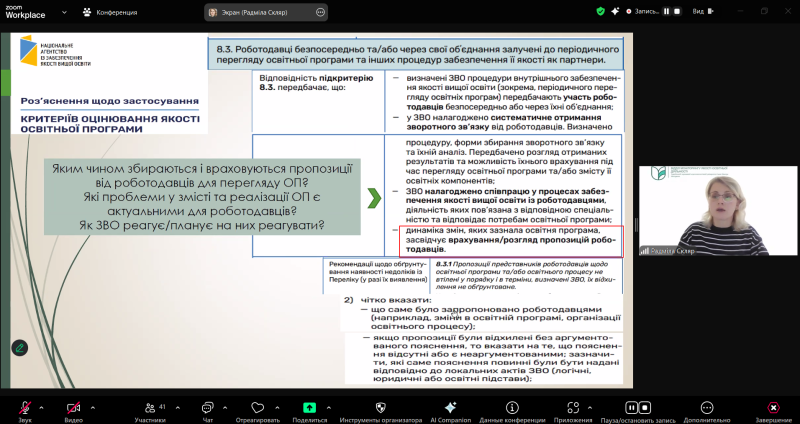This screenshot has height=424, width=800.
Task: Expand audio options arrow next to Звук
Action: [x=41, y=408]
